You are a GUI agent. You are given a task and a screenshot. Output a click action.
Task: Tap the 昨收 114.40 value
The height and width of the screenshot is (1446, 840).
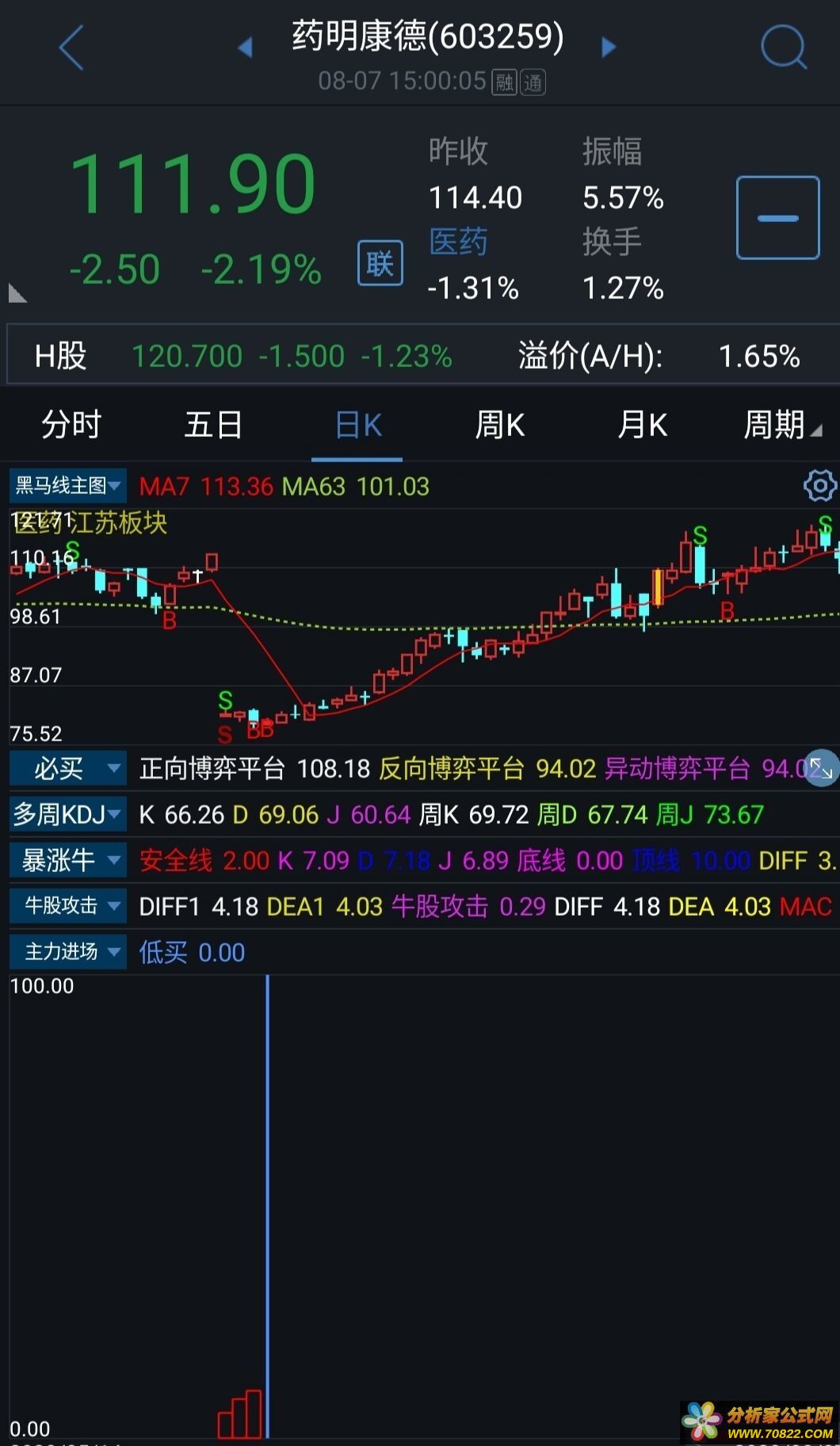tap(475, 197)
